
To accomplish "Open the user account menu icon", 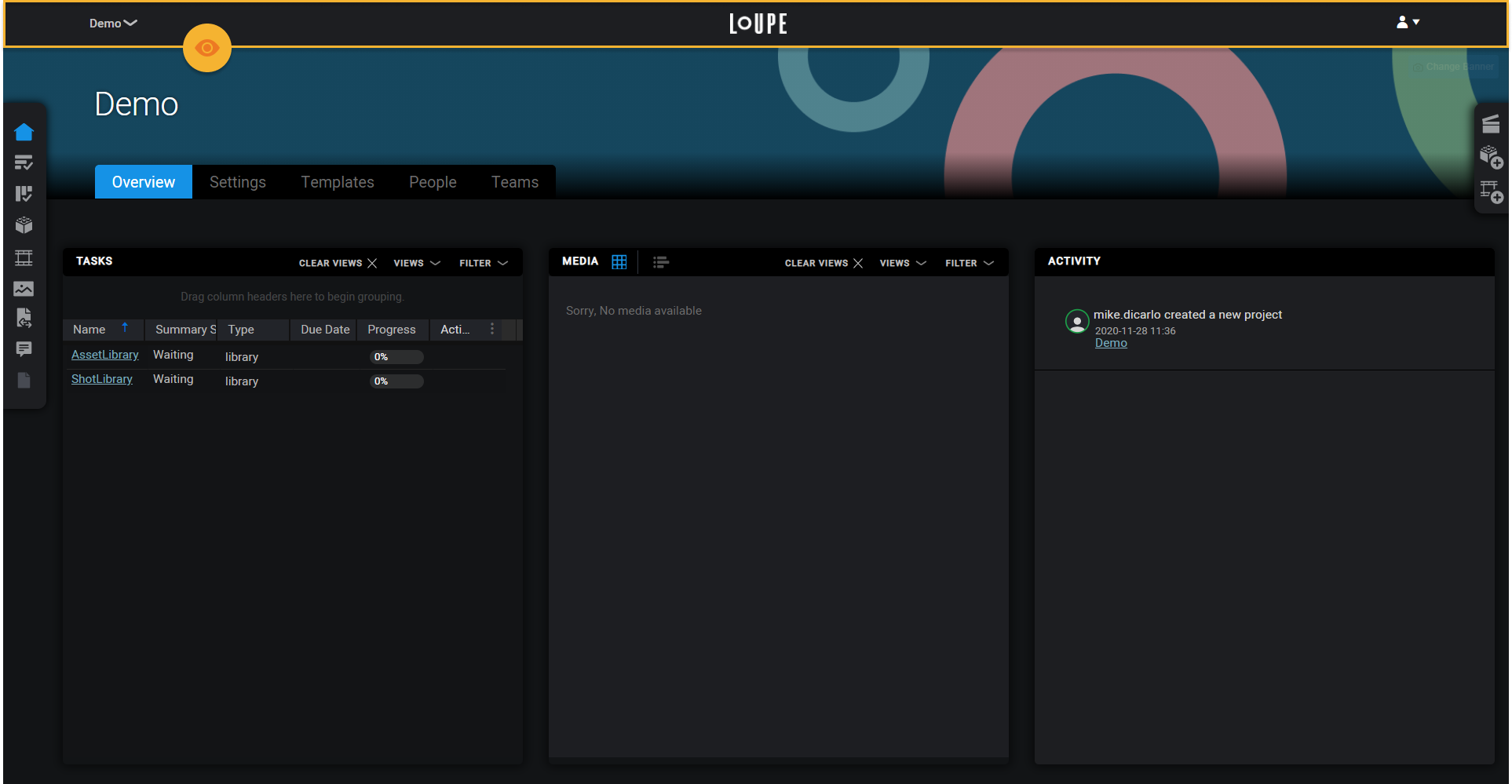I will click(1408, 23).
